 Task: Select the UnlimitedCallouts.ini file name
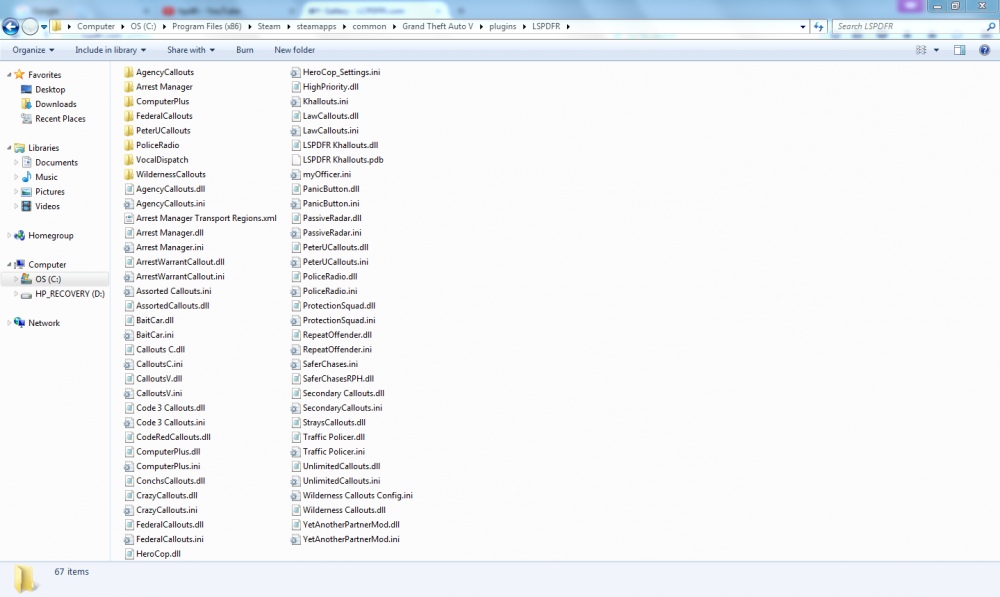pos(341,481)
